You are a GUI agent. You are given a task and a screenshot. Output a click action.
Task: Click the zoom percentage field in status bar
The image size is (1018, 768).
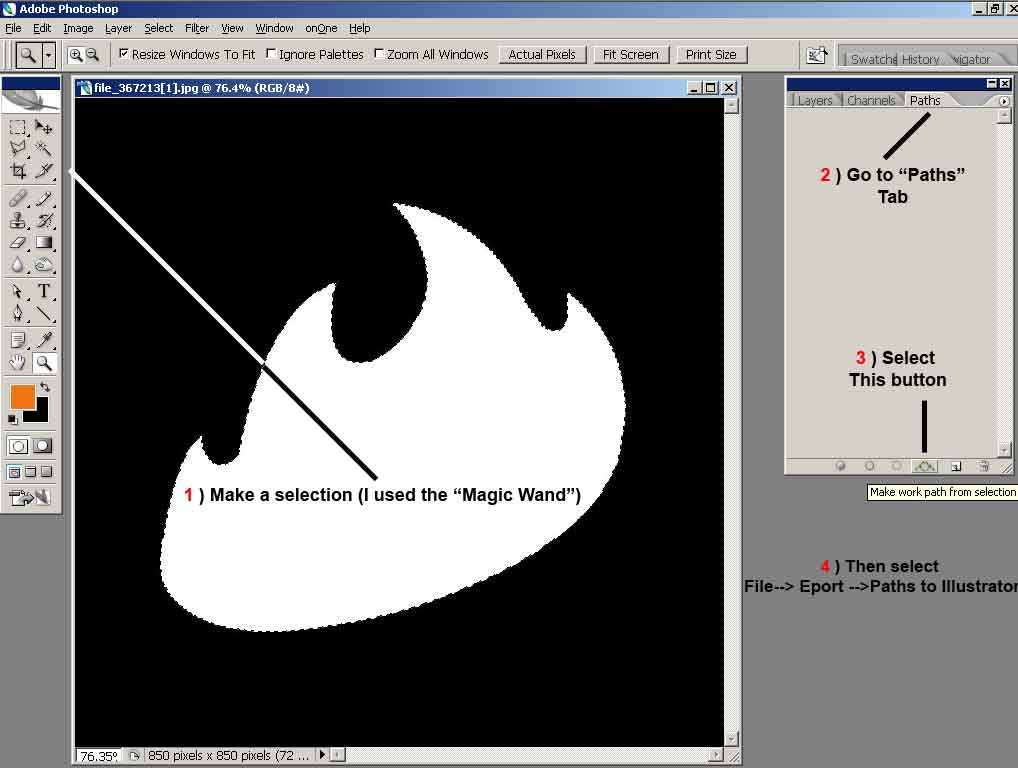click(98, 756)
